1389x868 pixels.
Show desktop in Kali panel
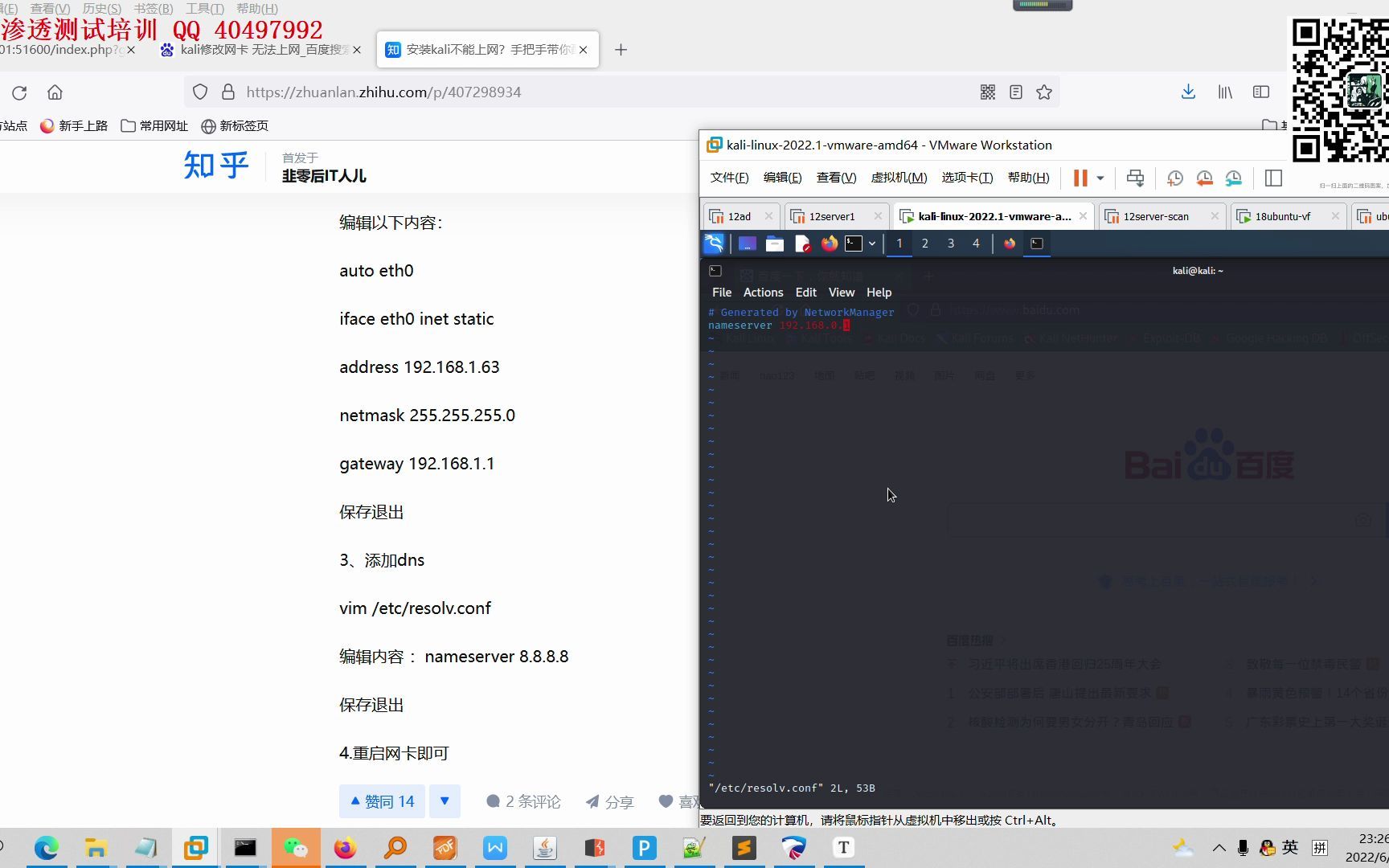pyautogui.click(x=748, y=244)
